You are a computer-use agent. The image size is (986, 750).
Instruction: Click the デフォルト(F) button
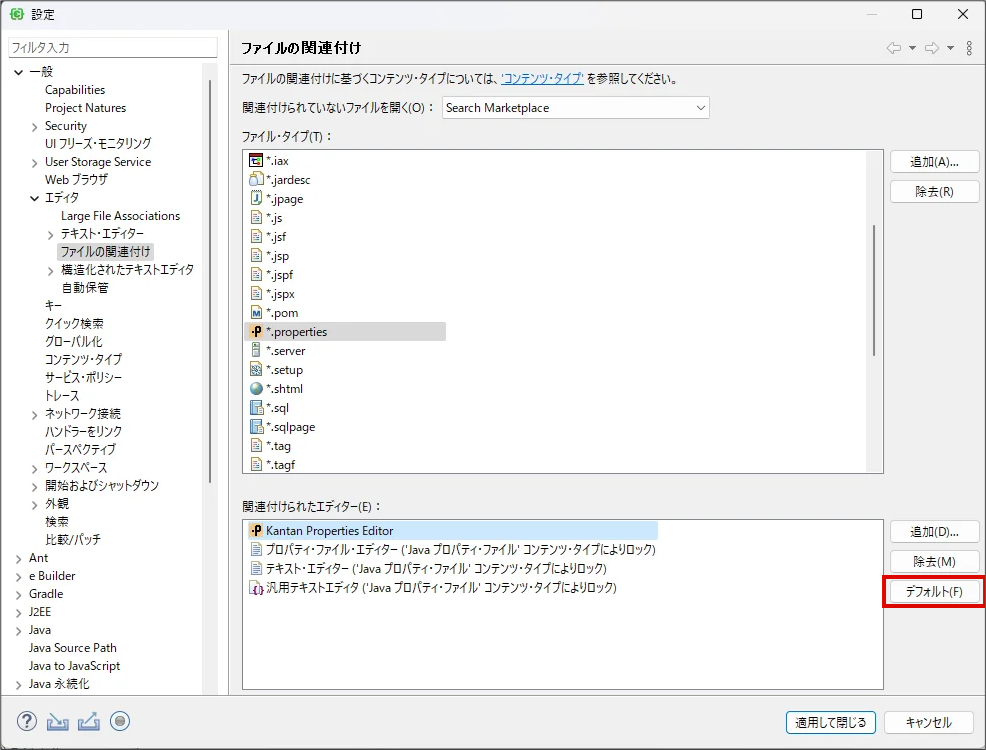[934, 591]
